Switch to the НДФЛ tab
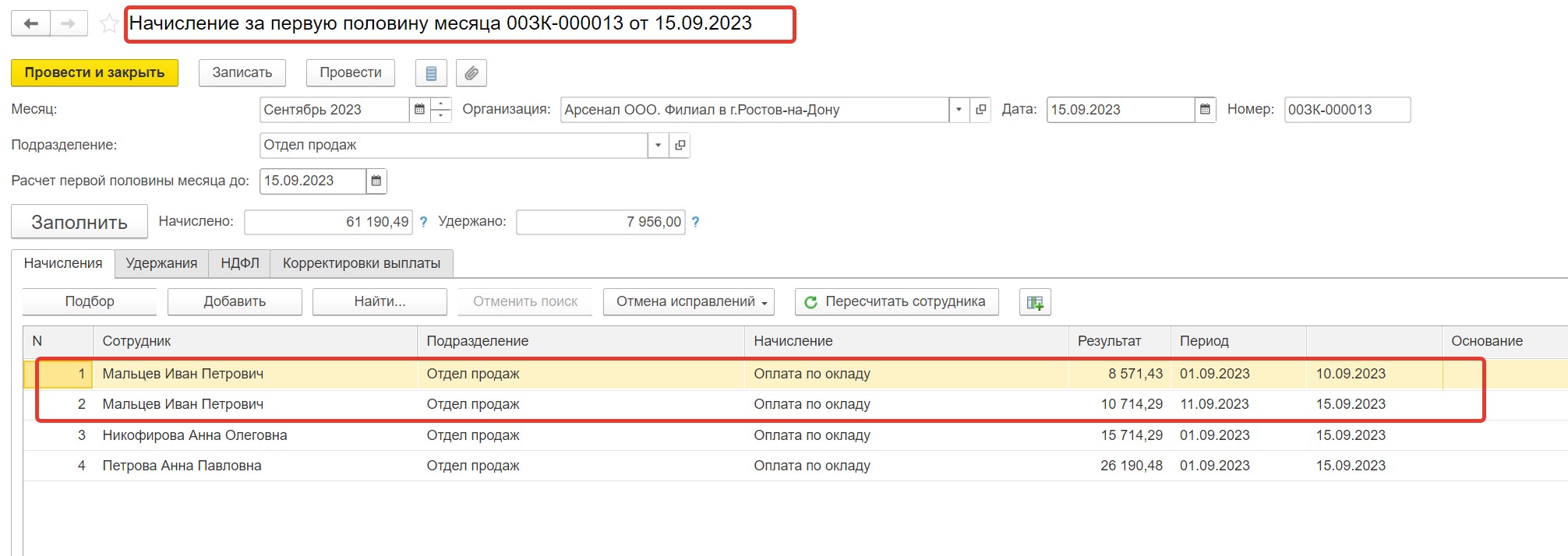The image size is (1568, 556). tap(239, 263)
